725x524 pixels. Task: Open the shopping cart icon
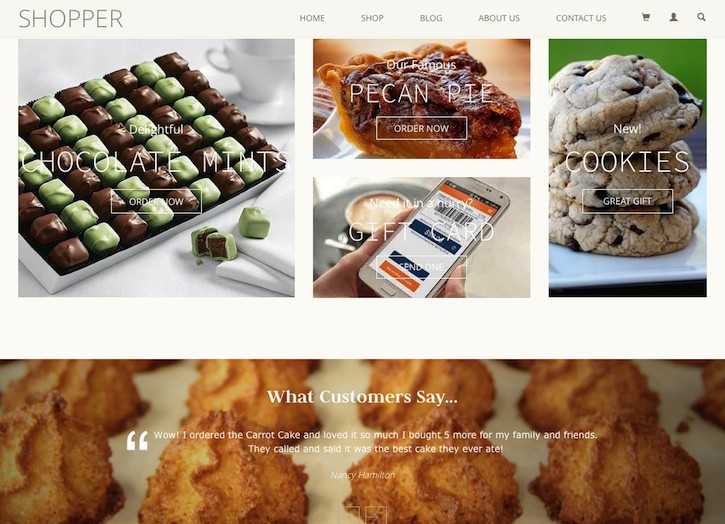[x=646, y=18]
